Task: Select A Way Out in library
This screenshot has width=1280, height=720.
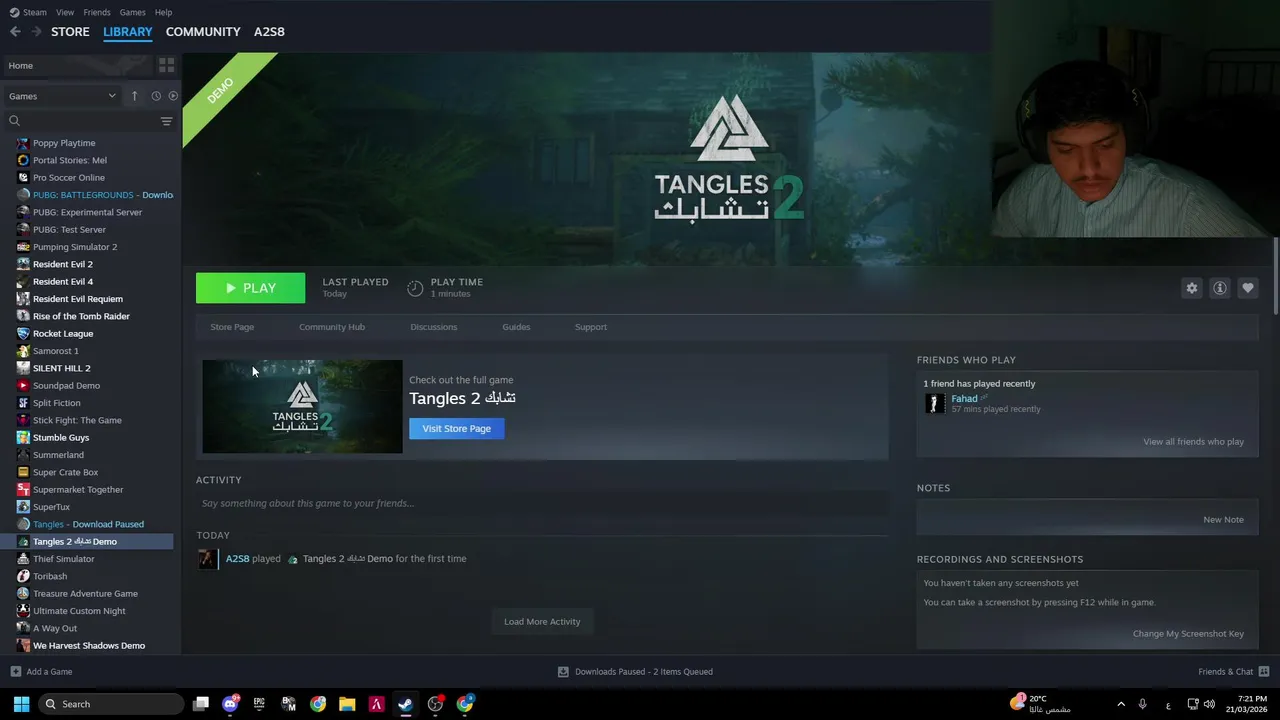Action: point(55,628)
